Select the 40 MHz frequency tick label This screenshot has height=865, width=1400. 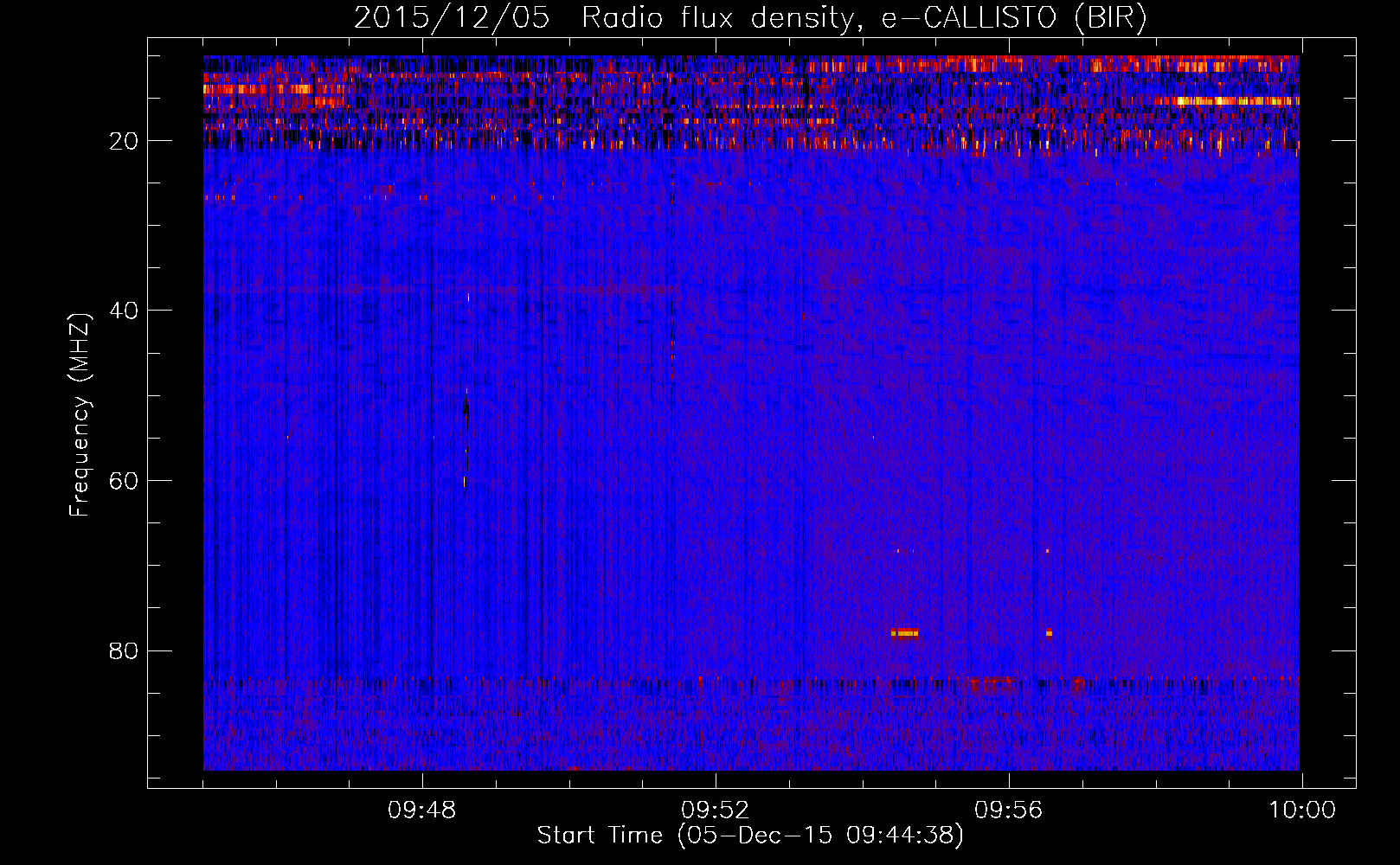click(x=125, y=311)
